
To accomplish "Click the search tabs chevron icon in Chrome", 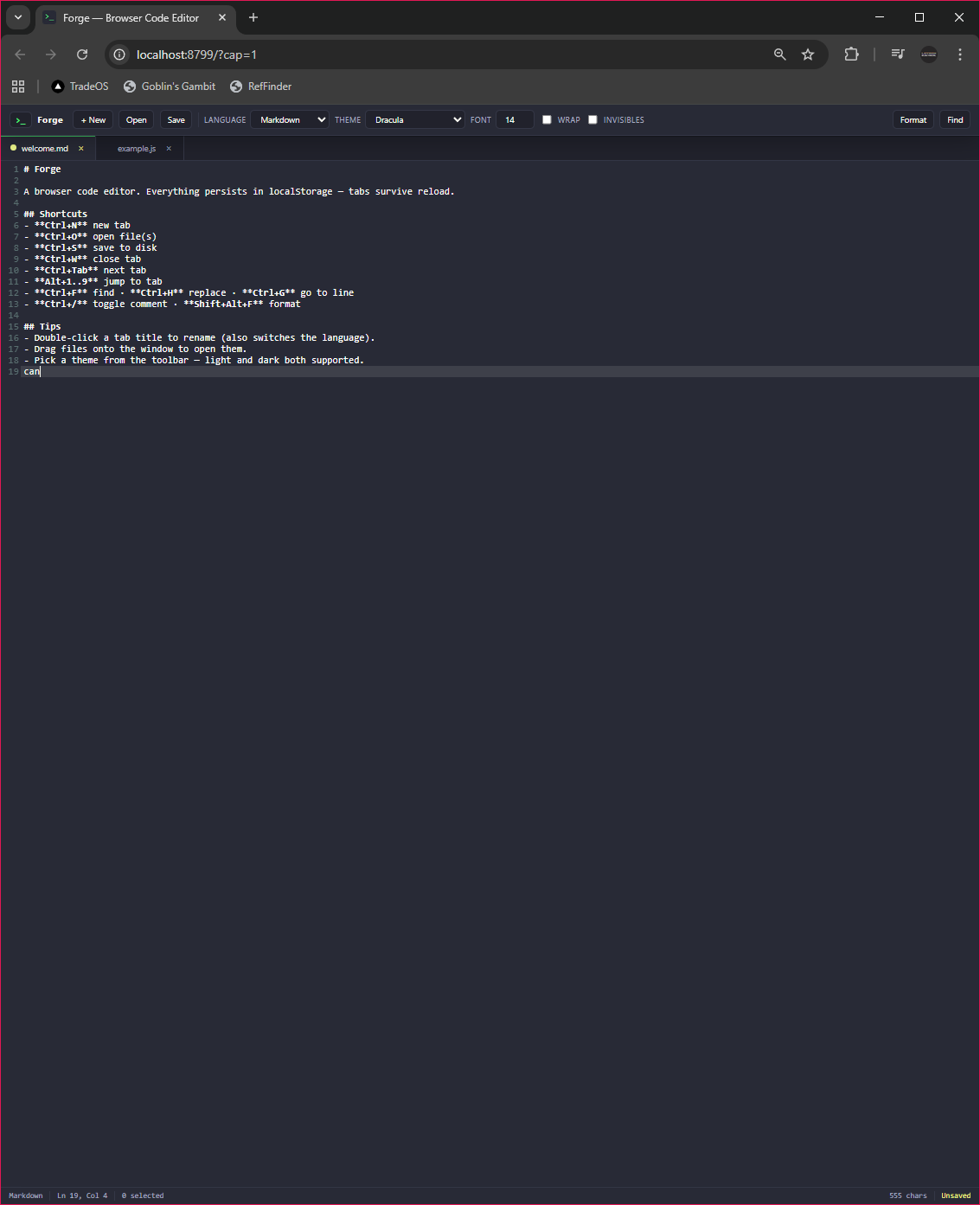I will 18,17.
